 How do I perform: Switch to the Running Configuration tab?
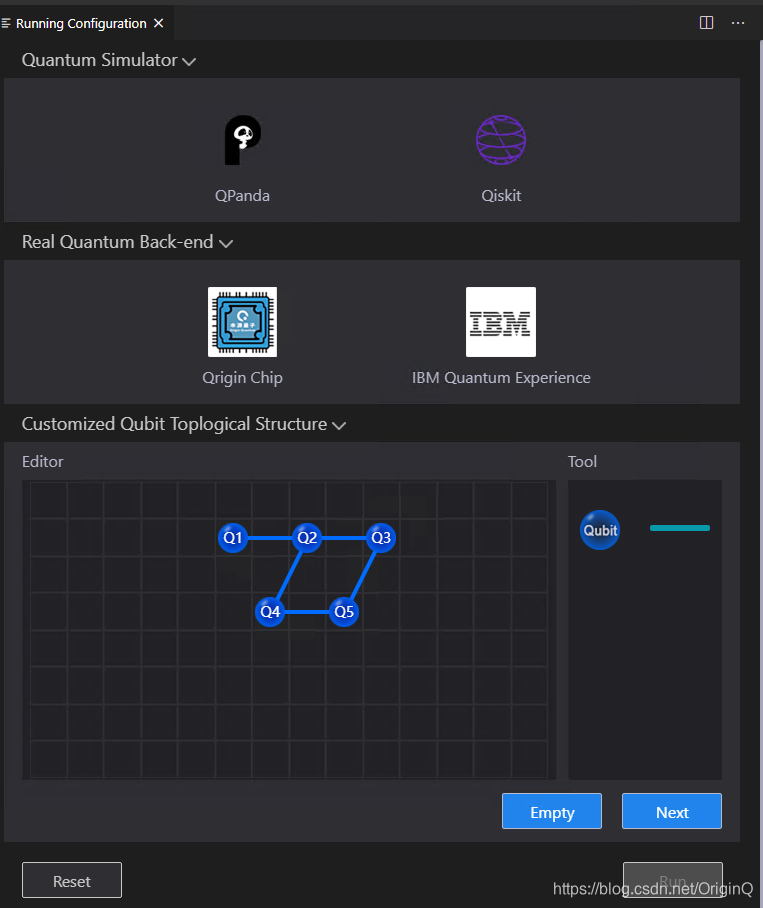81,23
